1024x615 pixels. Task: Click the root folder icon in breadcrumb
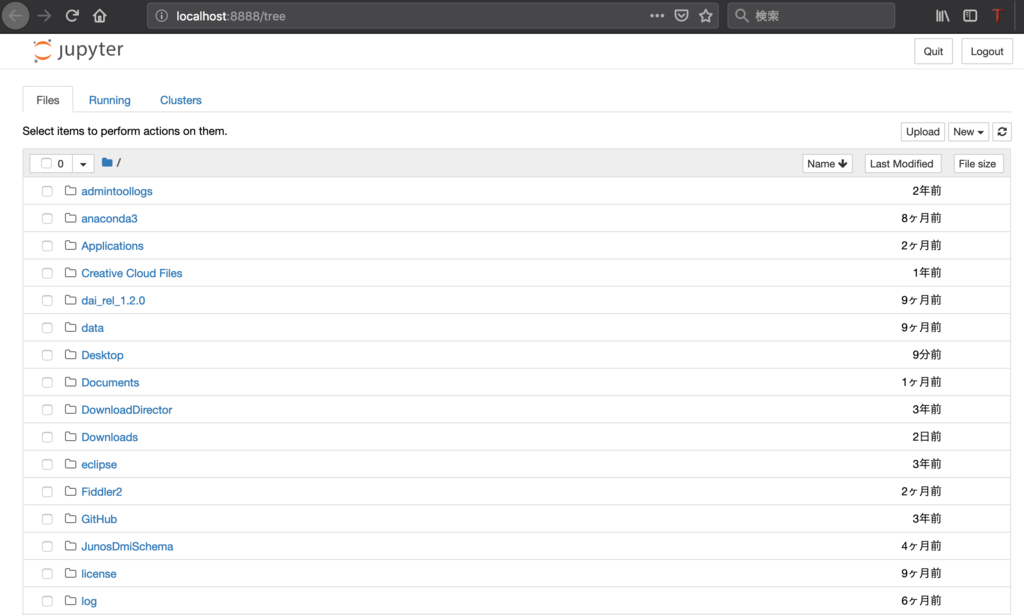107,162
